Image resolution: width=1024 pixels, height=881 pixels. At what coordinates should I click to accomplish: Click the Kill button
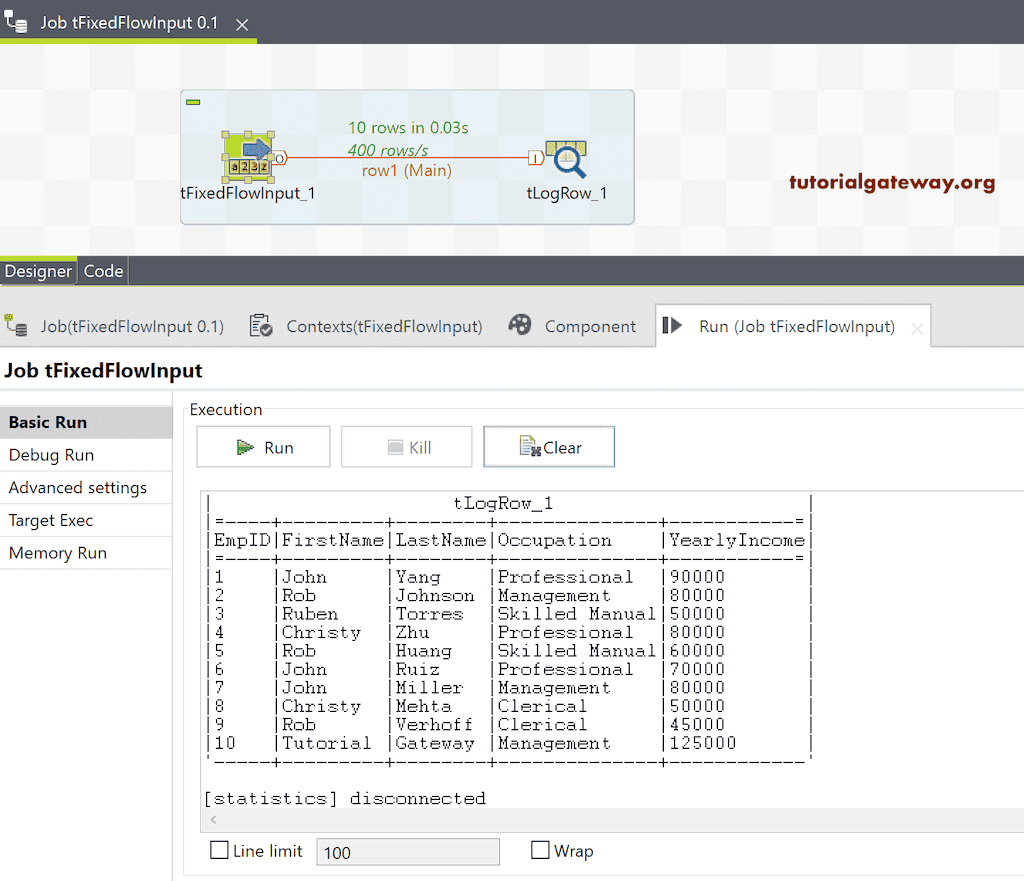(406, 446)
